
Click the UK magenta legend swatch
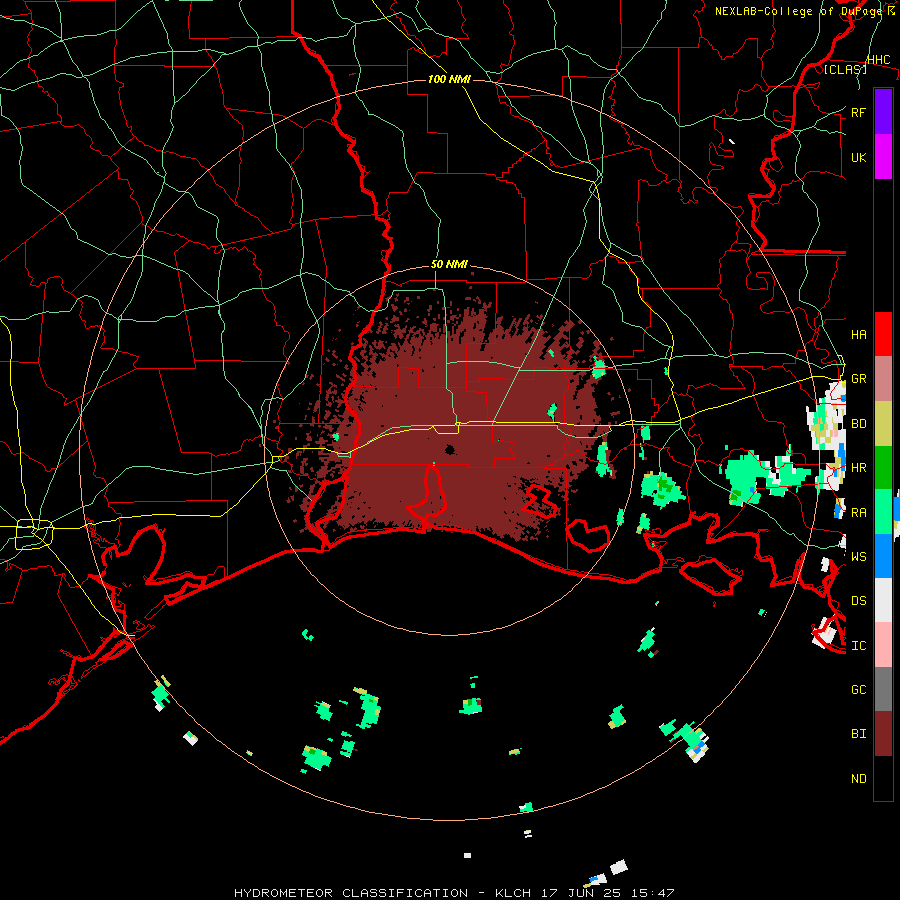coord(883,157)
